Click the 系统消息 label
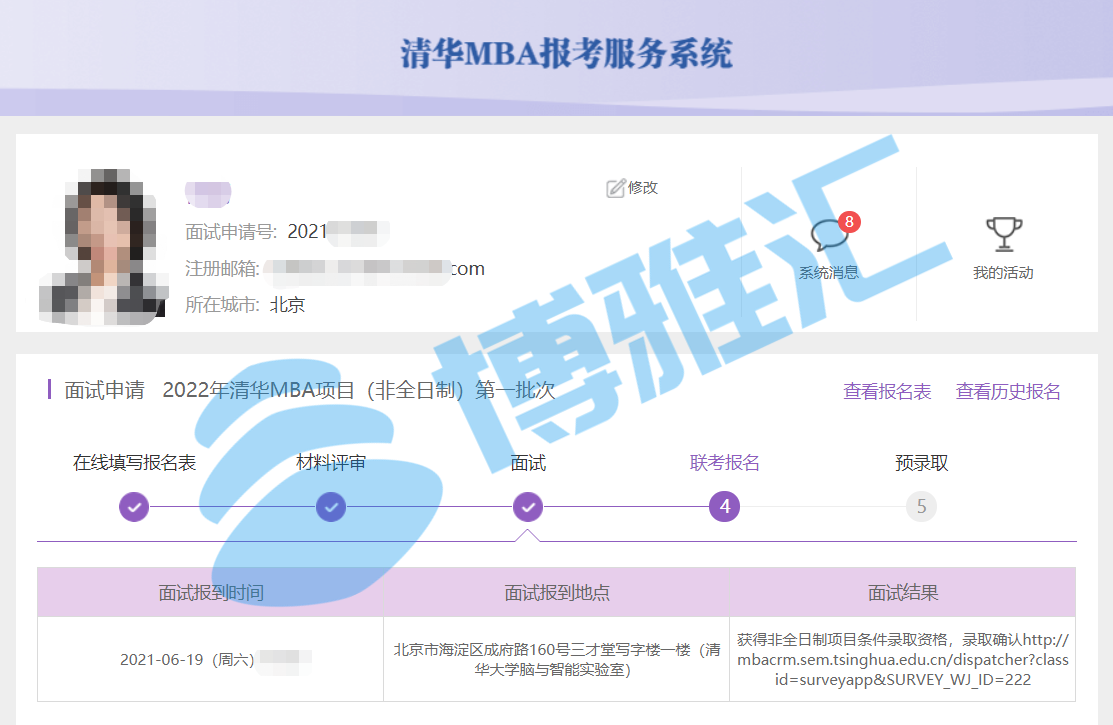Viewport: 1113px width, 725px height. pos(829,273)
